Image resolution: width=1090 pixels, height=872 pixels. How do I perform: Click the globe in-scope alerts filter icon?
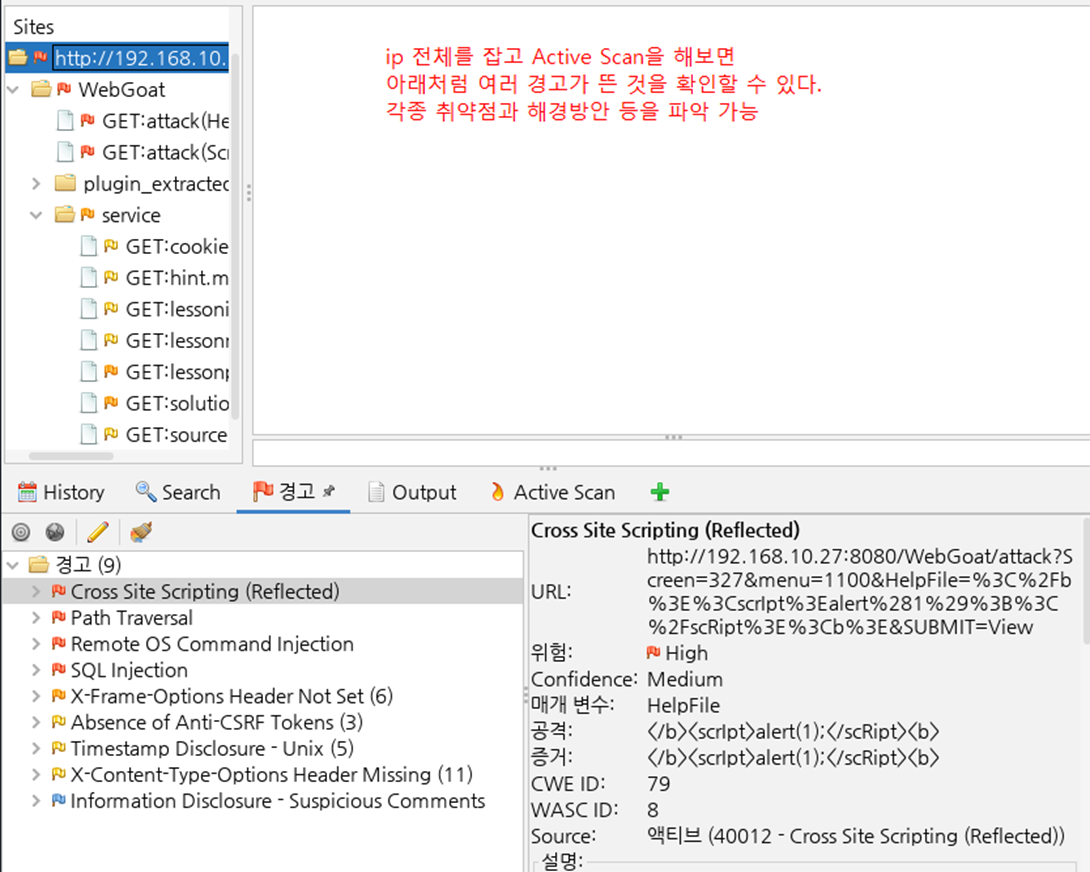54,532
